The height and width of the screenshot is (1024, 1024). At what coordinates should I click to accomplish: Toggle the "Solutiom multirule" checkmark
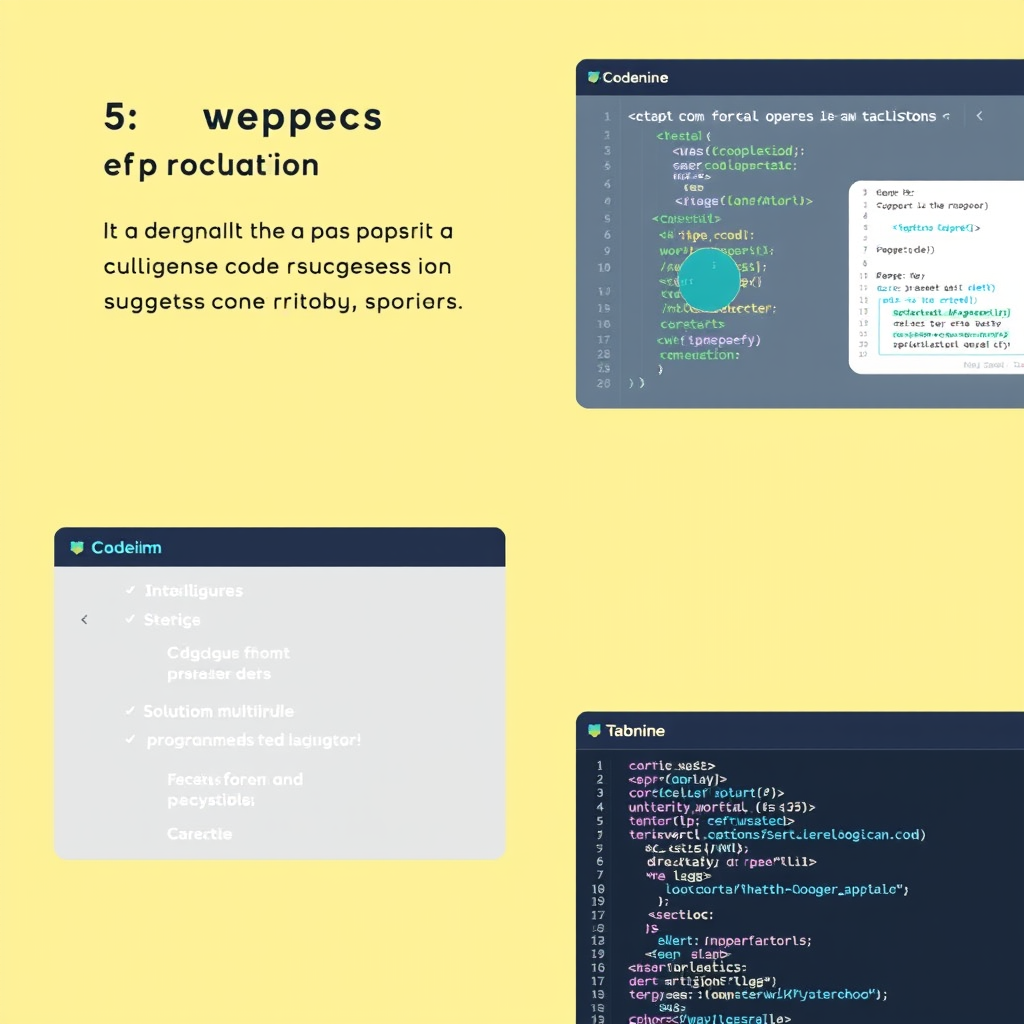pos(131,710)
